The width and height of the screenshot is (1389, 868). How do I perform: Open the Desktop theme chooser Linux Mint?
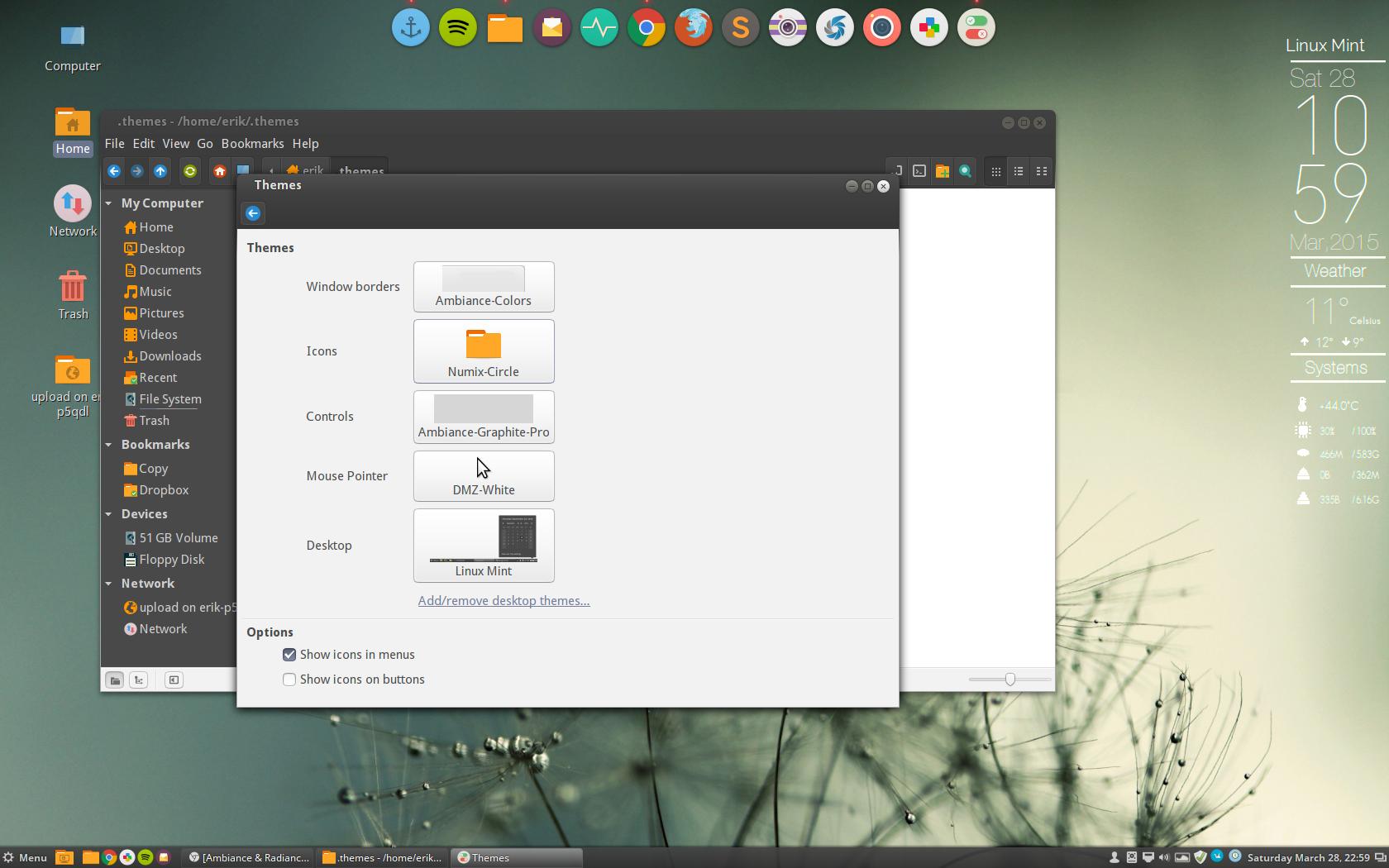[484, 546]
